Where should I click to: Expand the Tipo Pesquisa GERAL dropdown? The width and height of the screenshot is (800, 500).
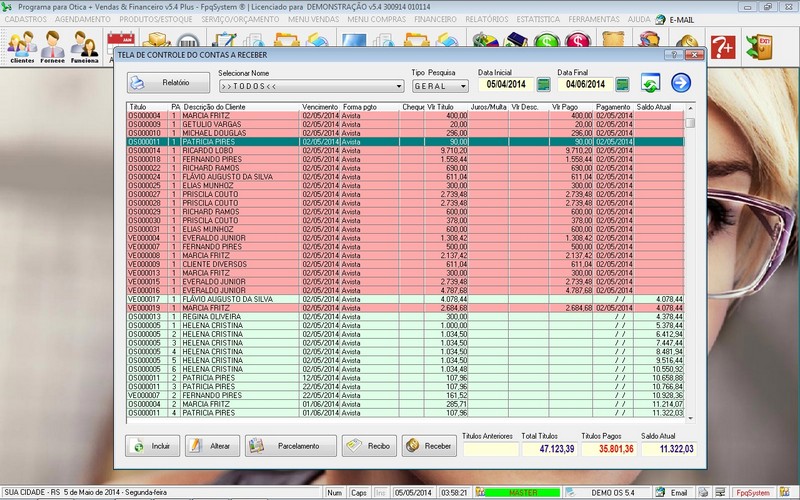(x=462, y=86)
